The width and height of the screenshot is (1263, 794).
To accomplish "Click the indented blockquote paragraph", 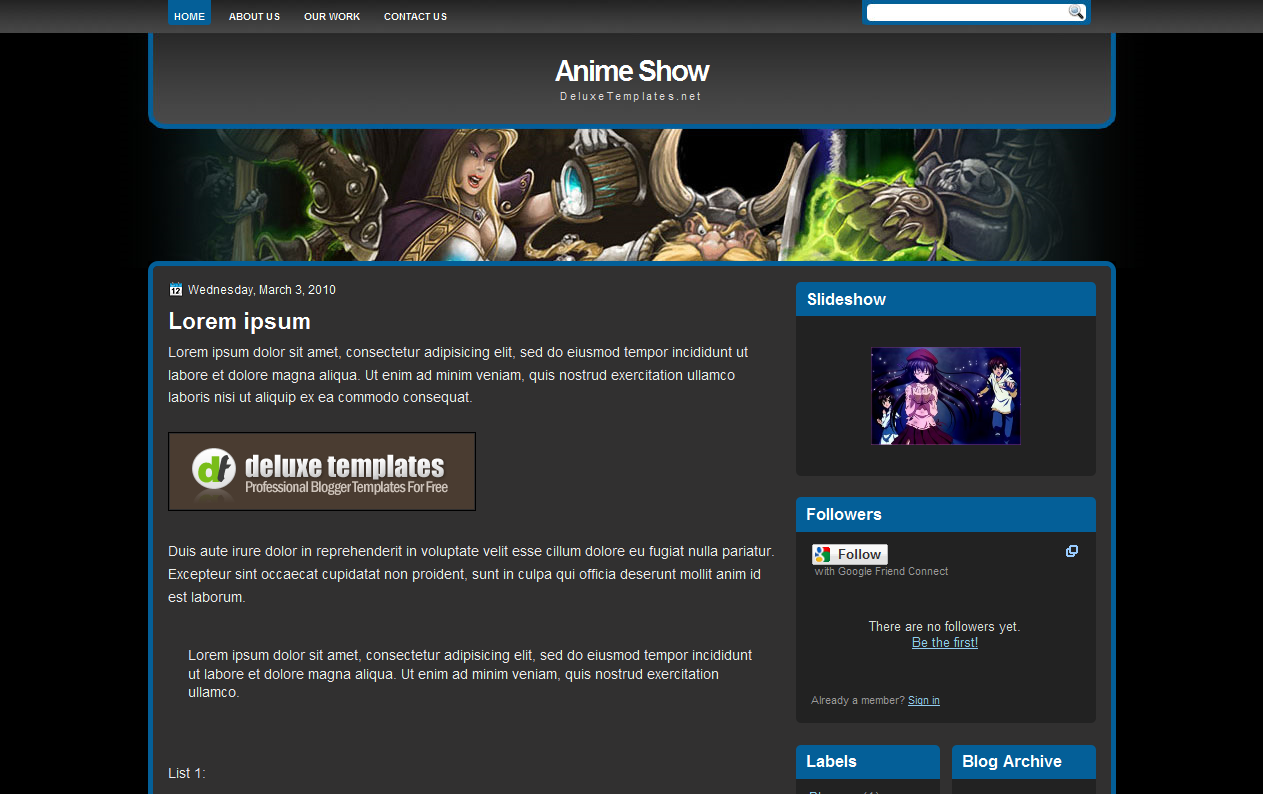I will (470, 673).
